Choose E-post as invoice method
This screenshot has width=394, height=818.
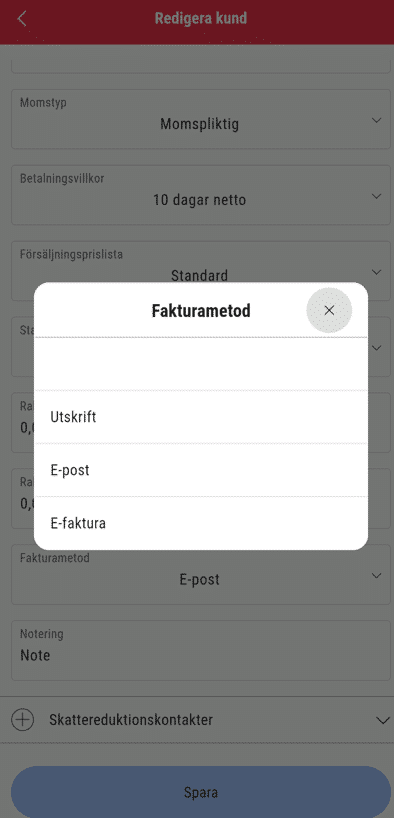pos(201,471)
